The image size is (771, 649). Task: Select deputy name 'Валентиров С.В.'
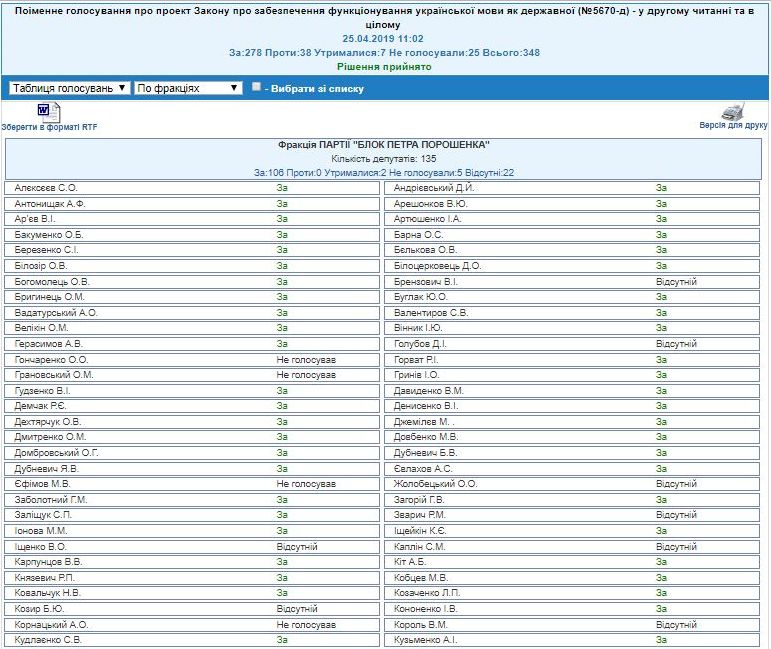click(431, 313)
